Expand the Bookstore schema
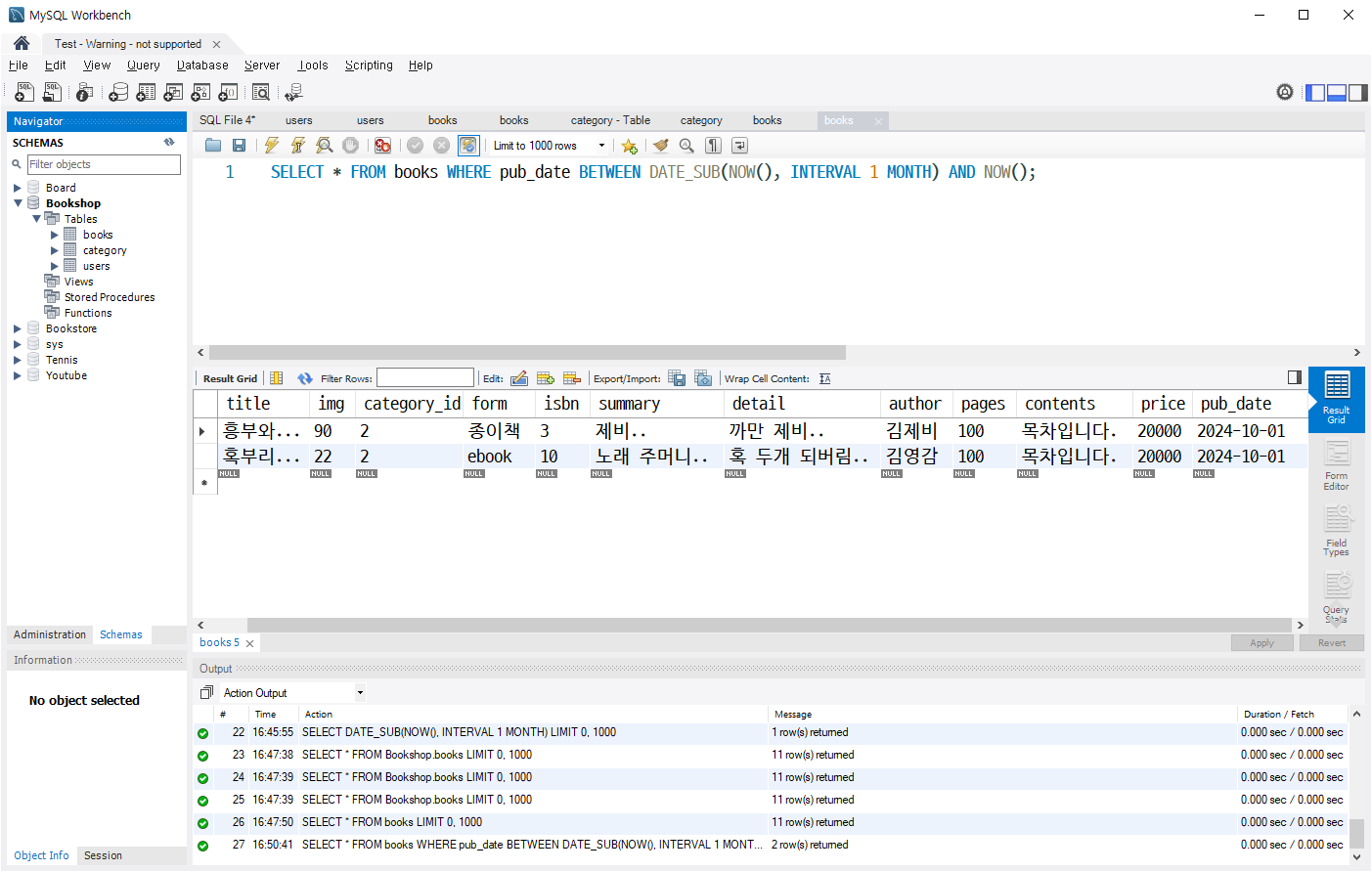The height and width of the screenshot is (872, 1372). 17,328
